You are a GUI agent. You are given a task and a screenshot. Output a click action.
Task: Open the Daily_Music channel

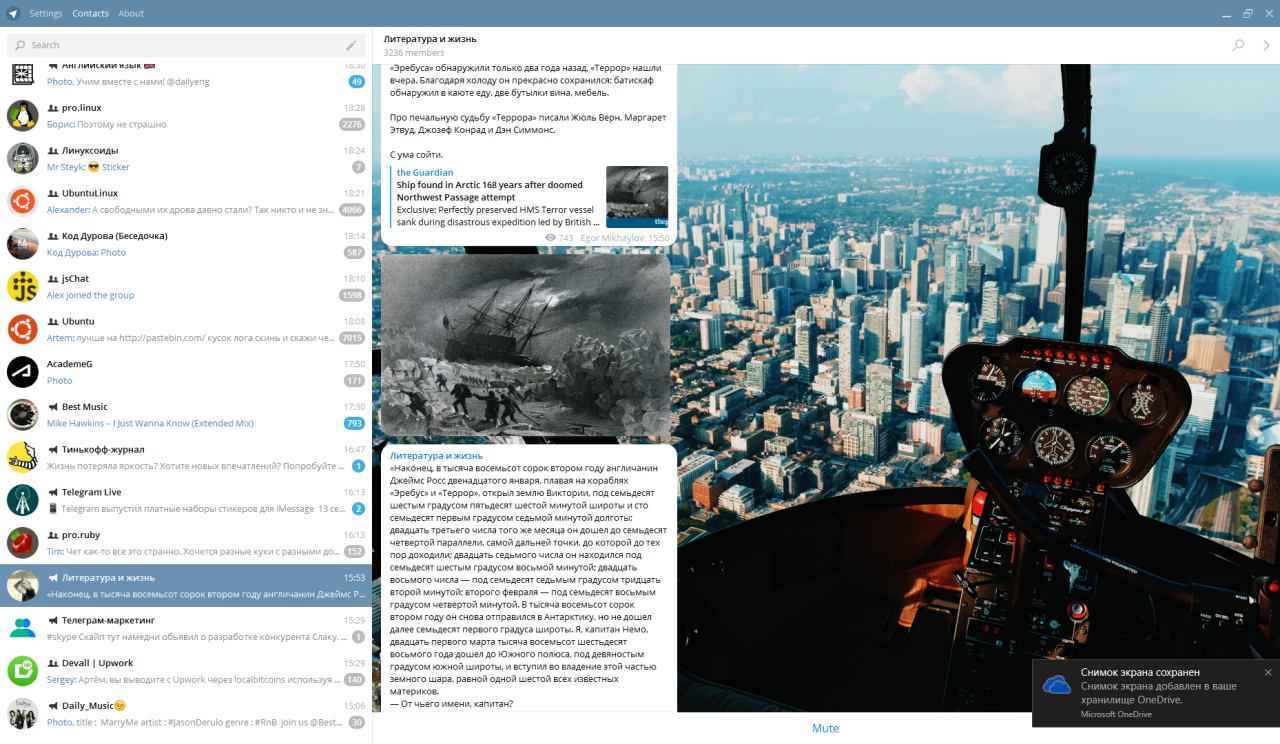coord(186,714)
